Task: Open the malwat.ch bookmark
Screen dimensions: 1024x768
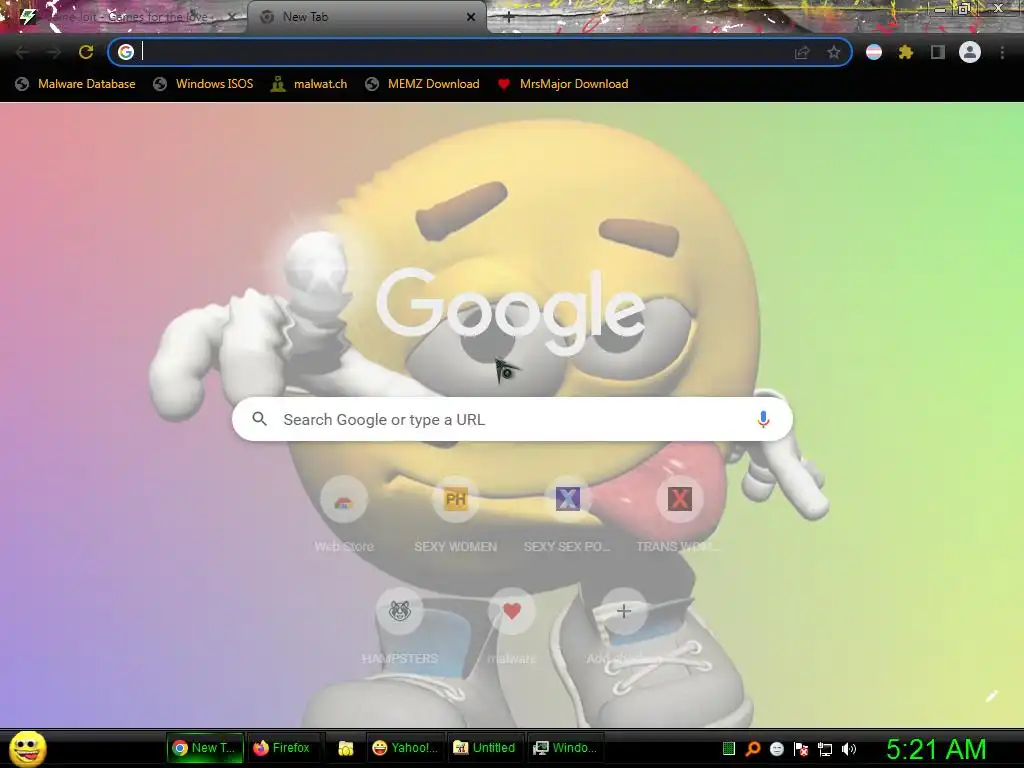Action: tap(309, 84)
